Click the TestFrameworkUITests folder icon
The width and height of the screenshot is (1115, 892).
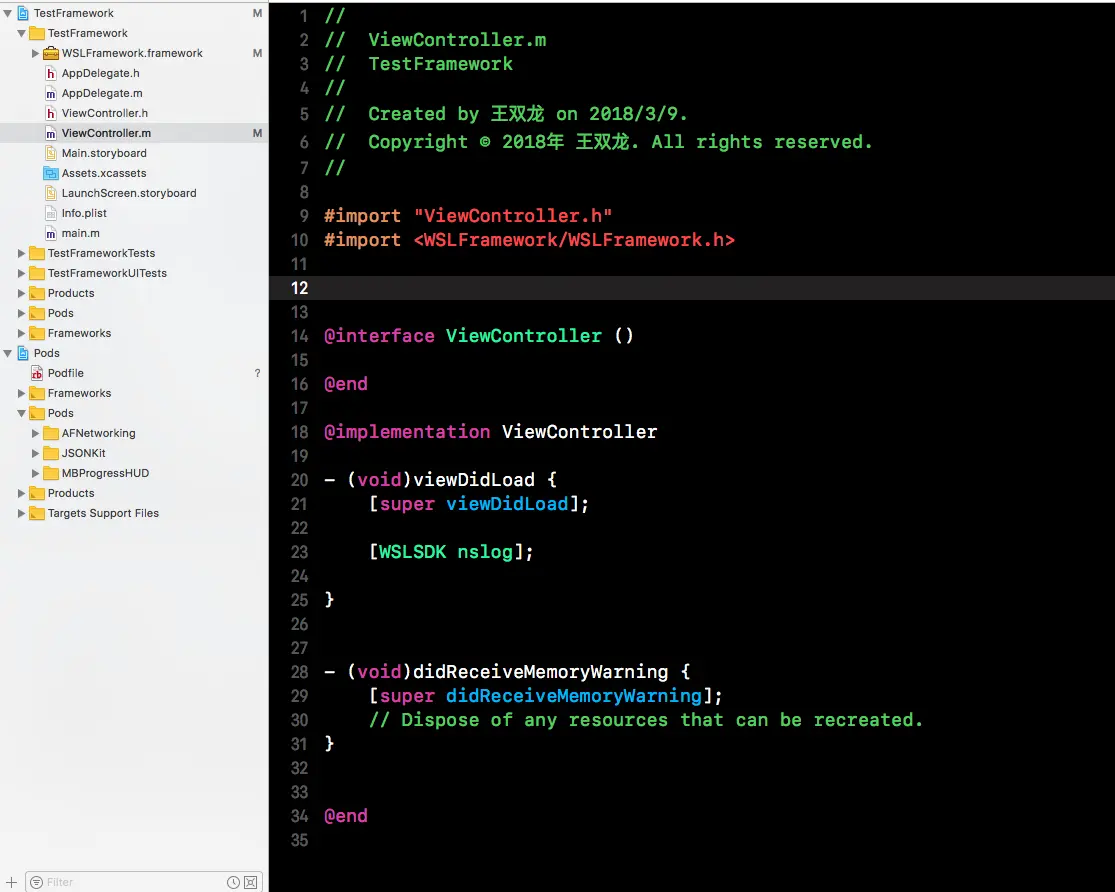click(x=37, y=273)
